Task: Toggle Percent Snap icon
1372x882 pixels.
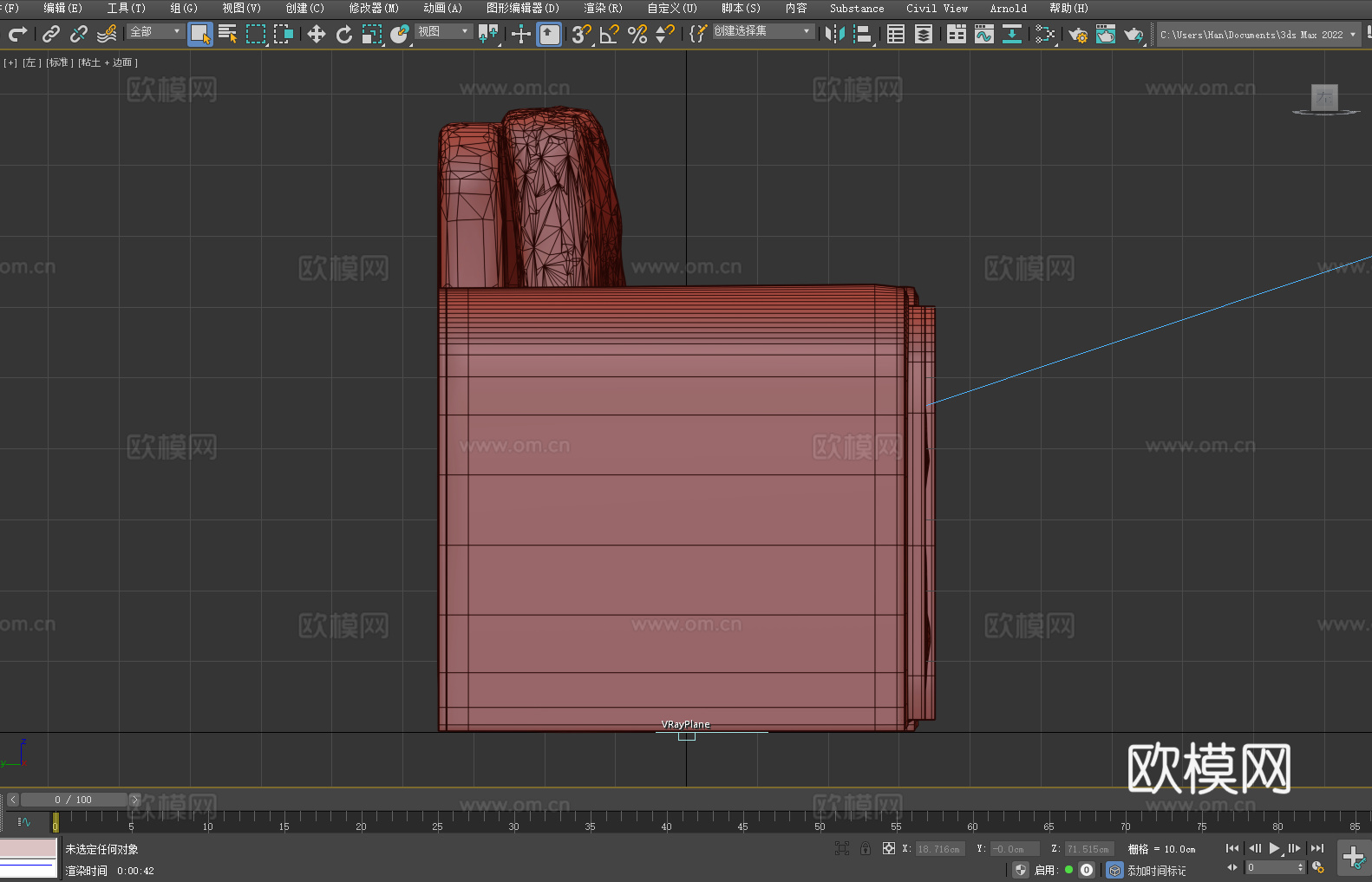Action: click(x=637, y=34)
